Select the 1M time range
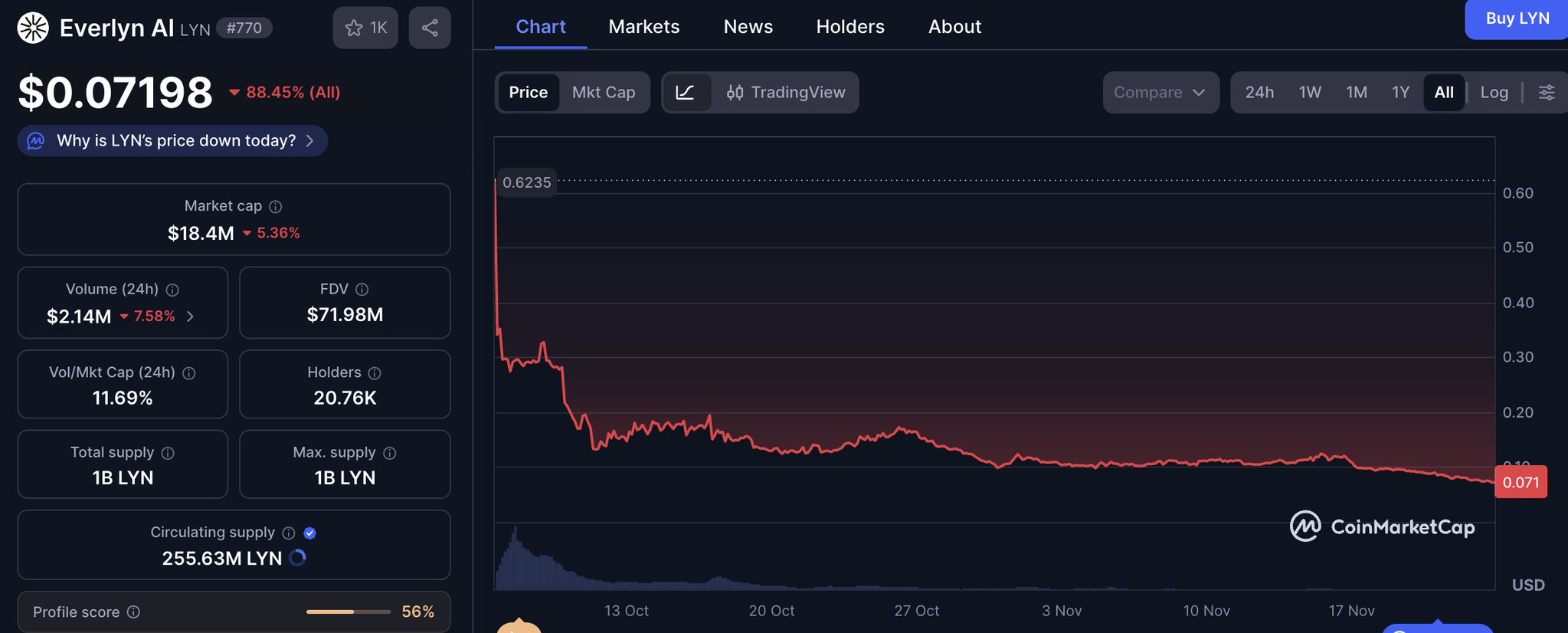This screenshot has height=633, width=1568. tap(1356, 93)
